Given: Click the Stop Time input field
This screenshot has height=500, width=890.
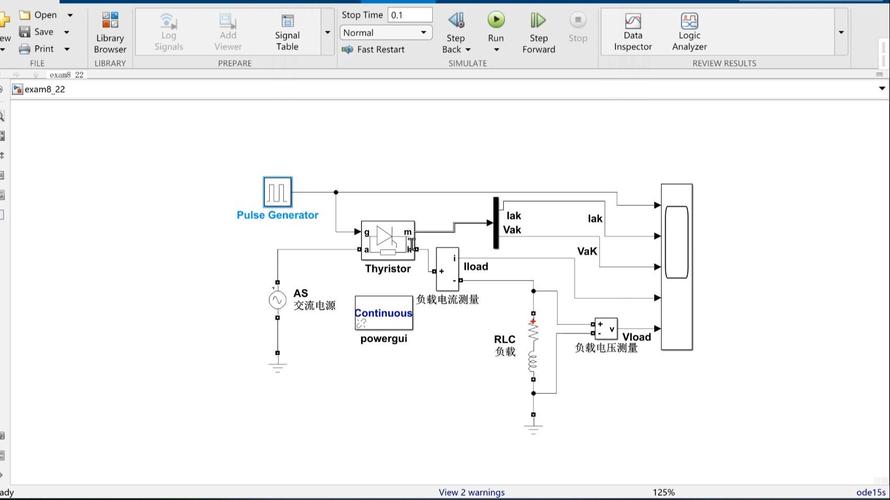Looking at the screenshot, I should coord(410,15).
